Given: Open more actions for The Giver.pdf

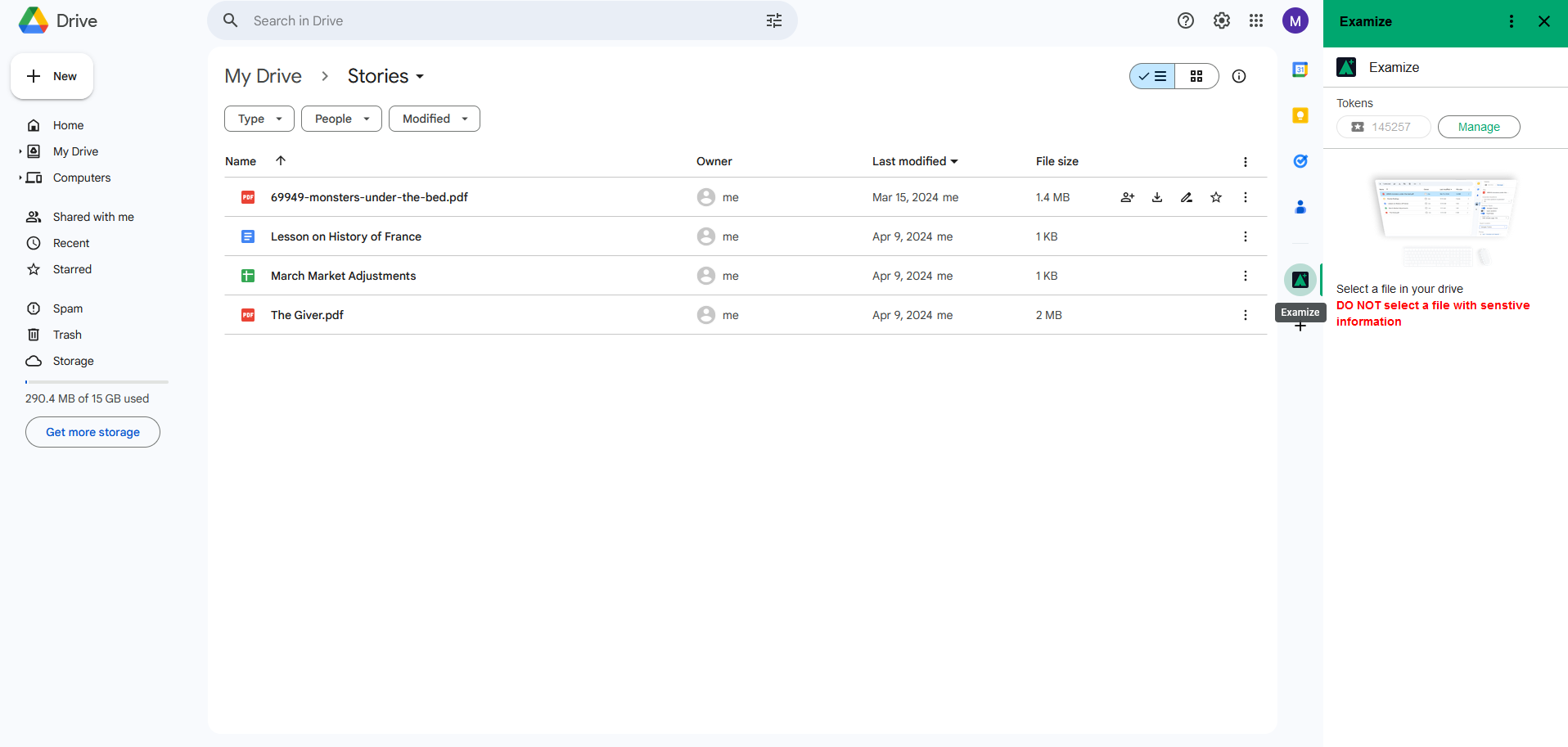Looking at the screenshot, I should [x=1246, y=315].
